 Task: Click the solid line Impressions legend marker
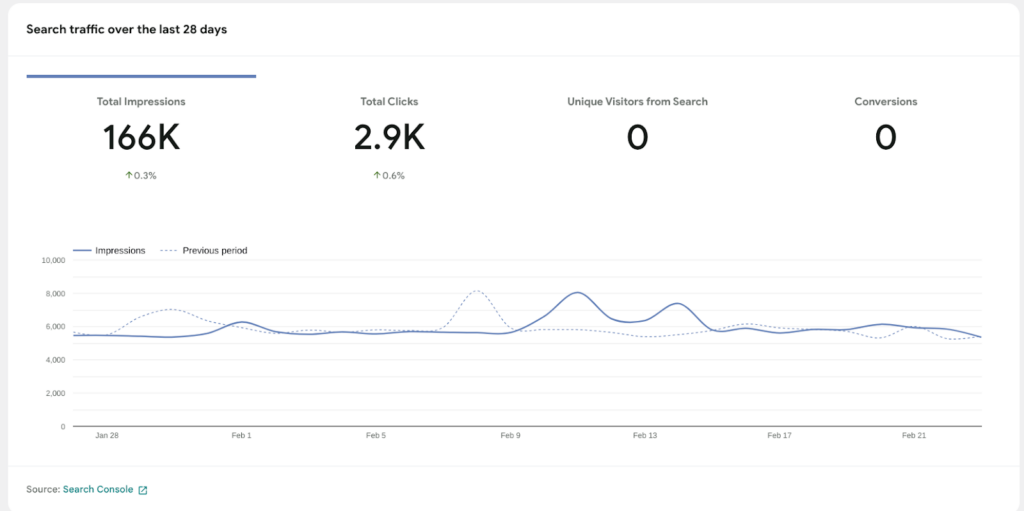pyautogui.click(x=81, y=251)
